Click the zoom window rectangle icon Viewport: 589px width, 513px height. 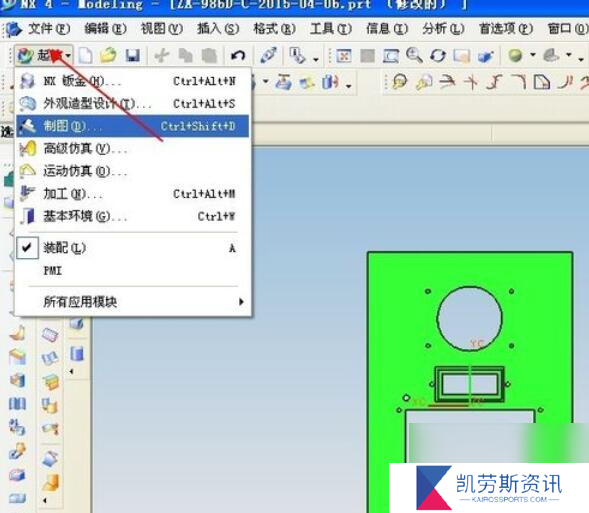pos(391,56)
